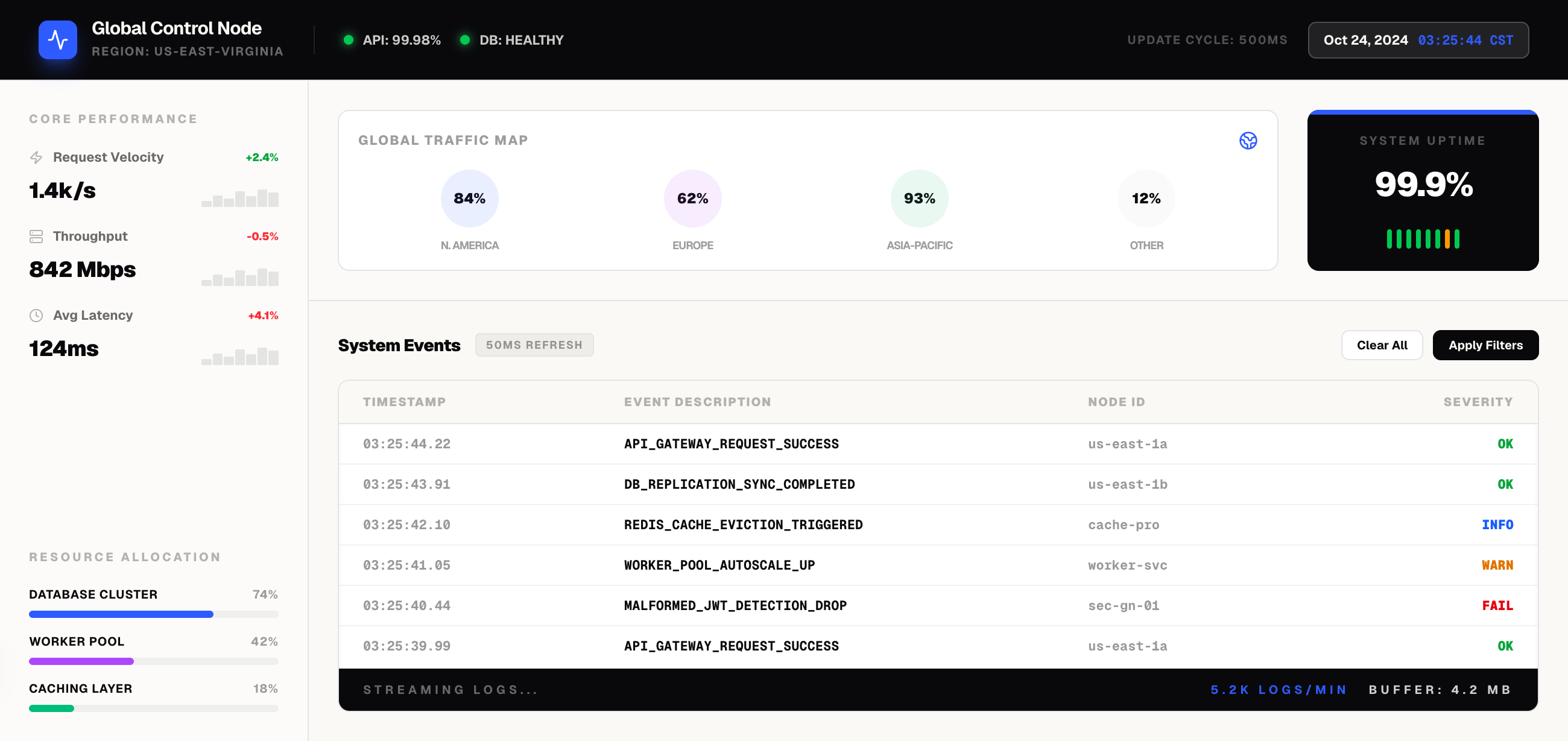Toggle the green API status indicator

(349, 40)
